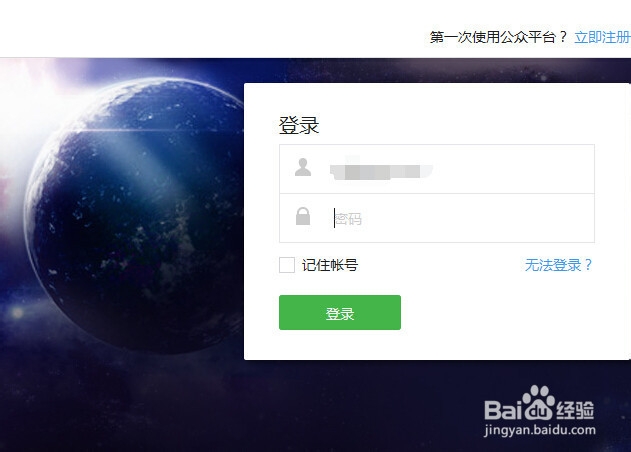Open the 立即注册 registration link
631x452 pixels.
(602, 37)
